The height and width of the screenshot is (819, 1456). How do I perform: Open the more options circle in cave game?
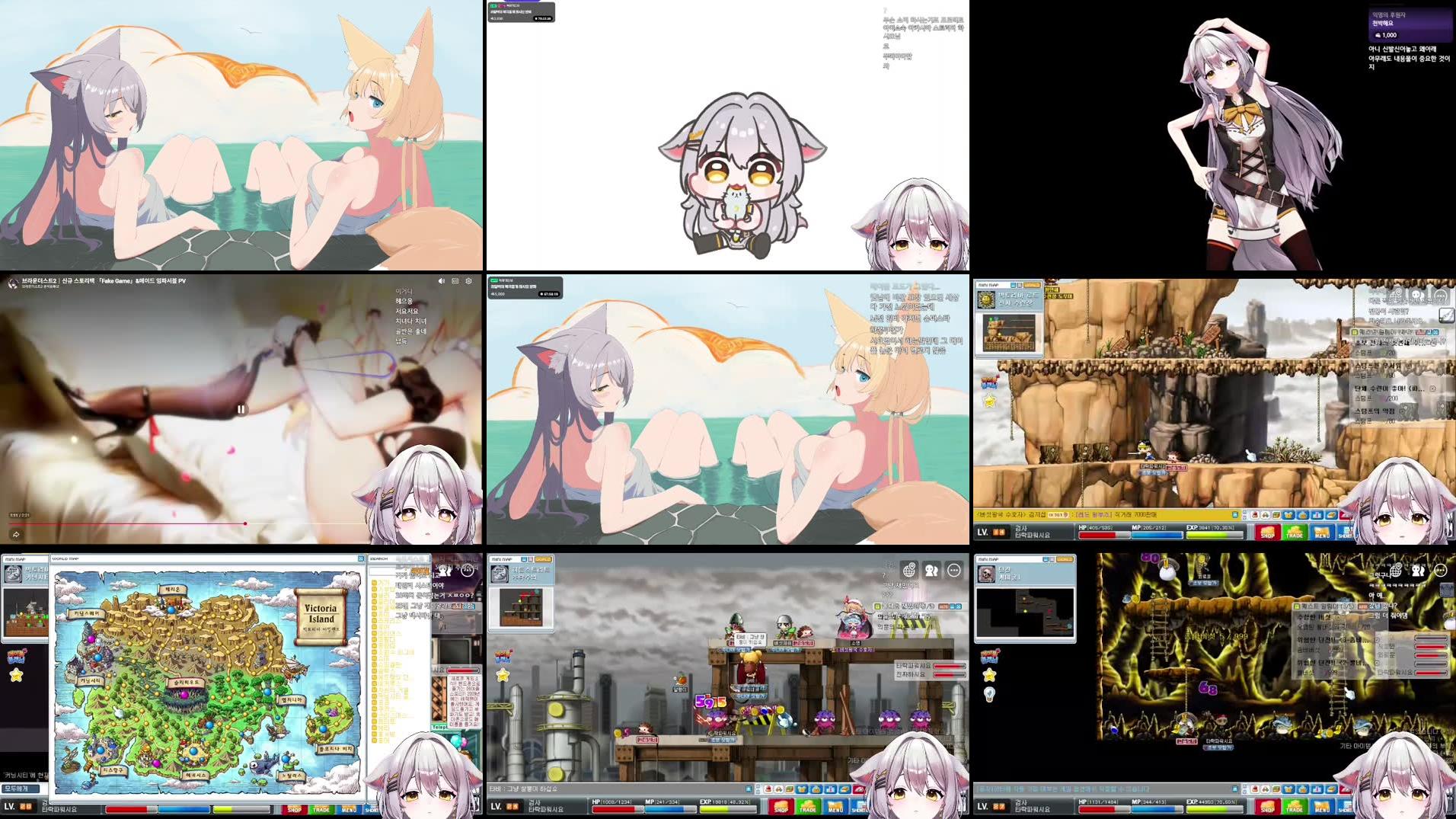[x=1441, y=570]
